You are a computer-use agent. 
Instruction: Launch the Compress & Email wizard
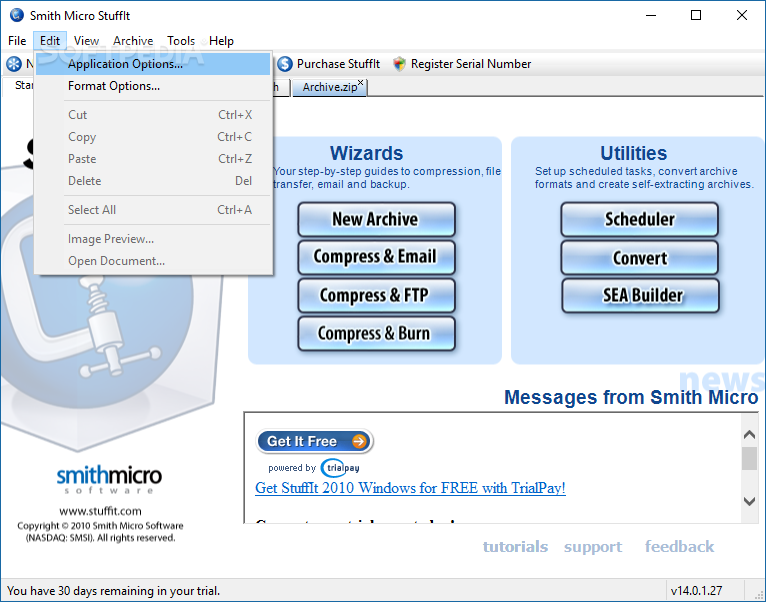(376, 257)
